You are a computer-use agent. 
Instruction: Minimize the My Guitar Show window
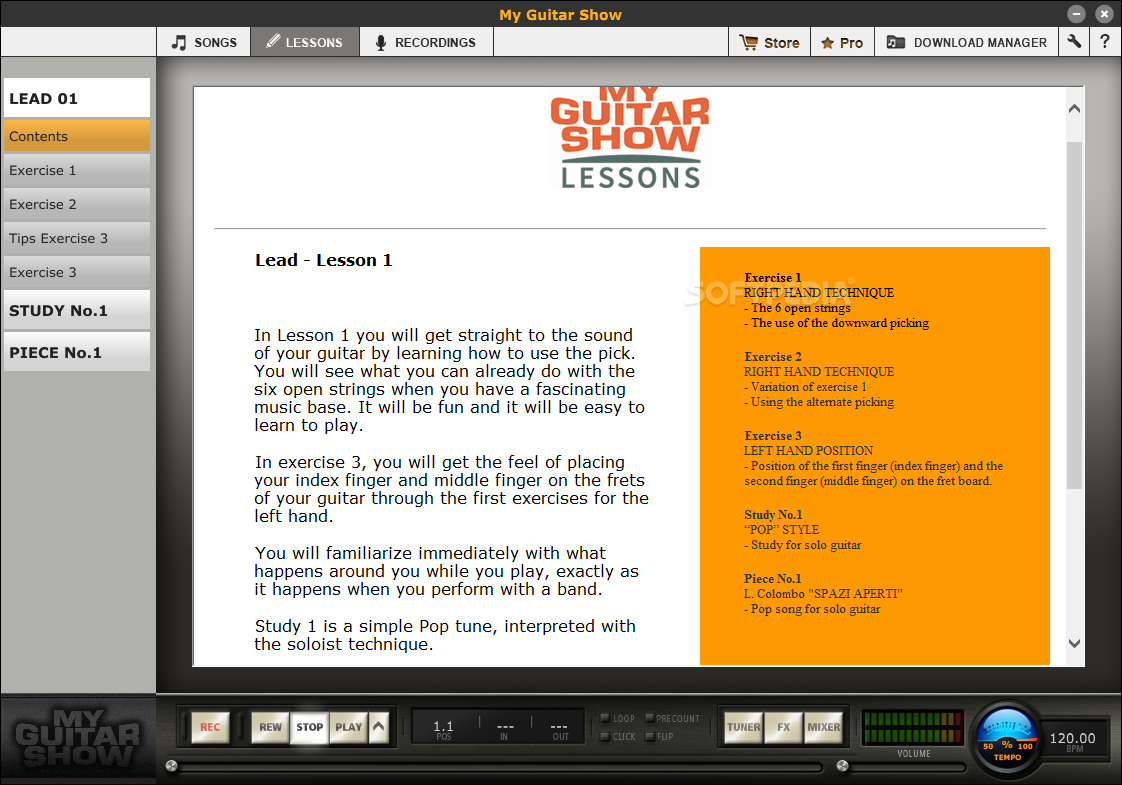pos(1076,14)
